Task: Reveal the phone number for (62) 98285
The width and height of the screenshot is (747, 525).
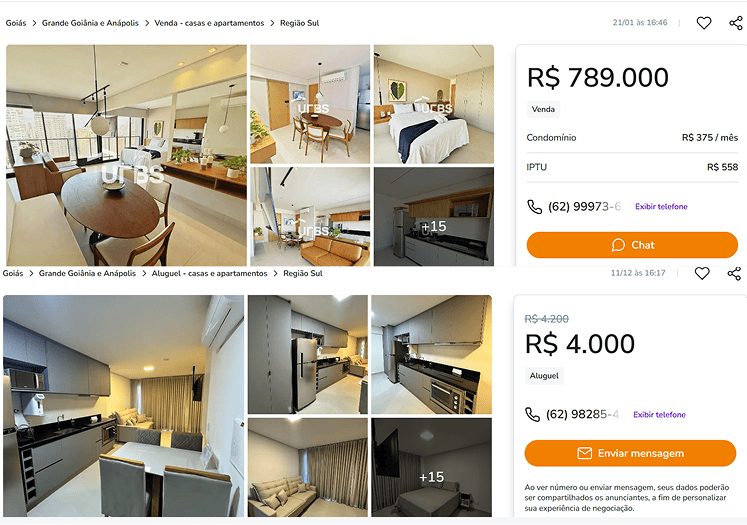Action: (x=659, y=414)
